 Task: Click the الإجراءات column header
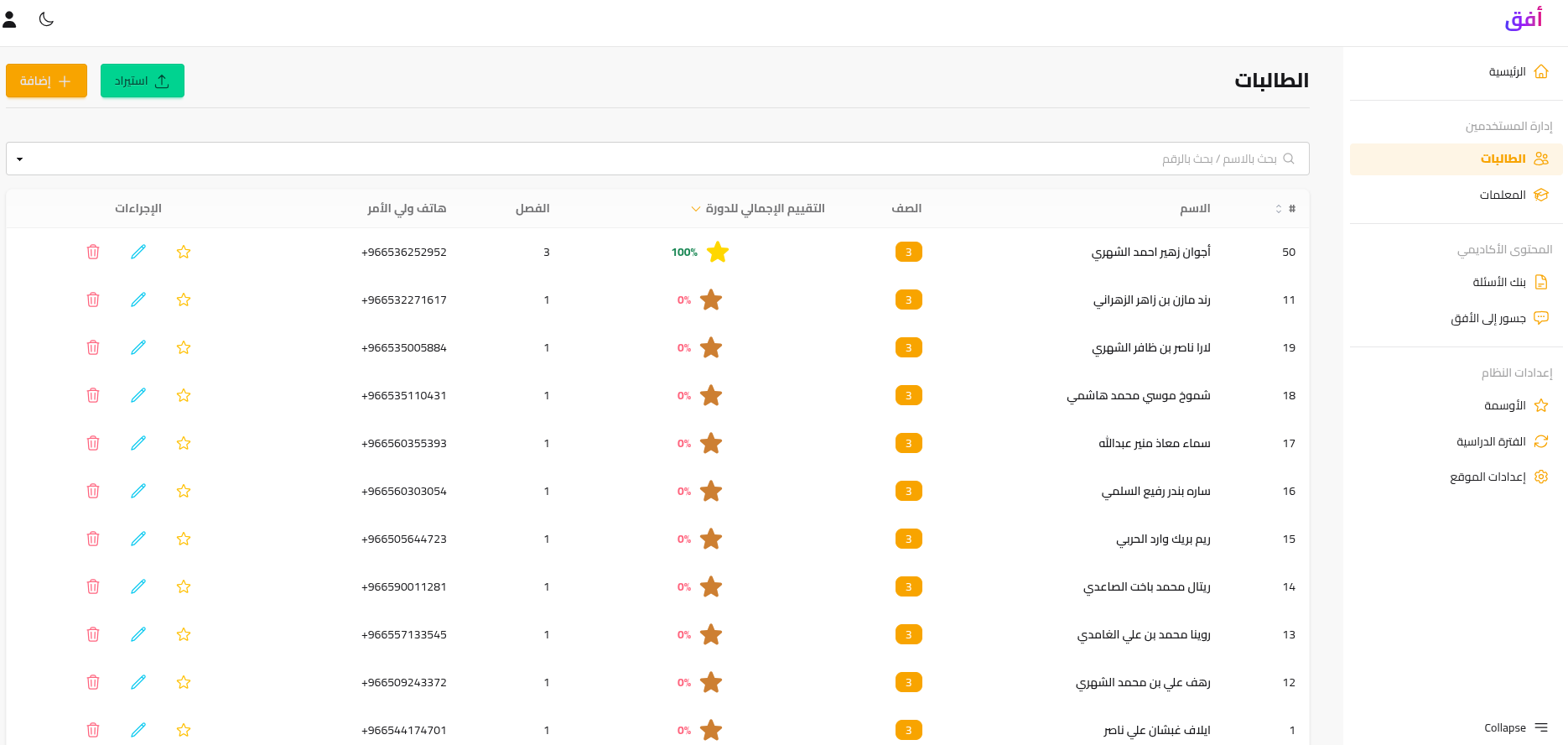pyautogui.click(x=138, y=208)
